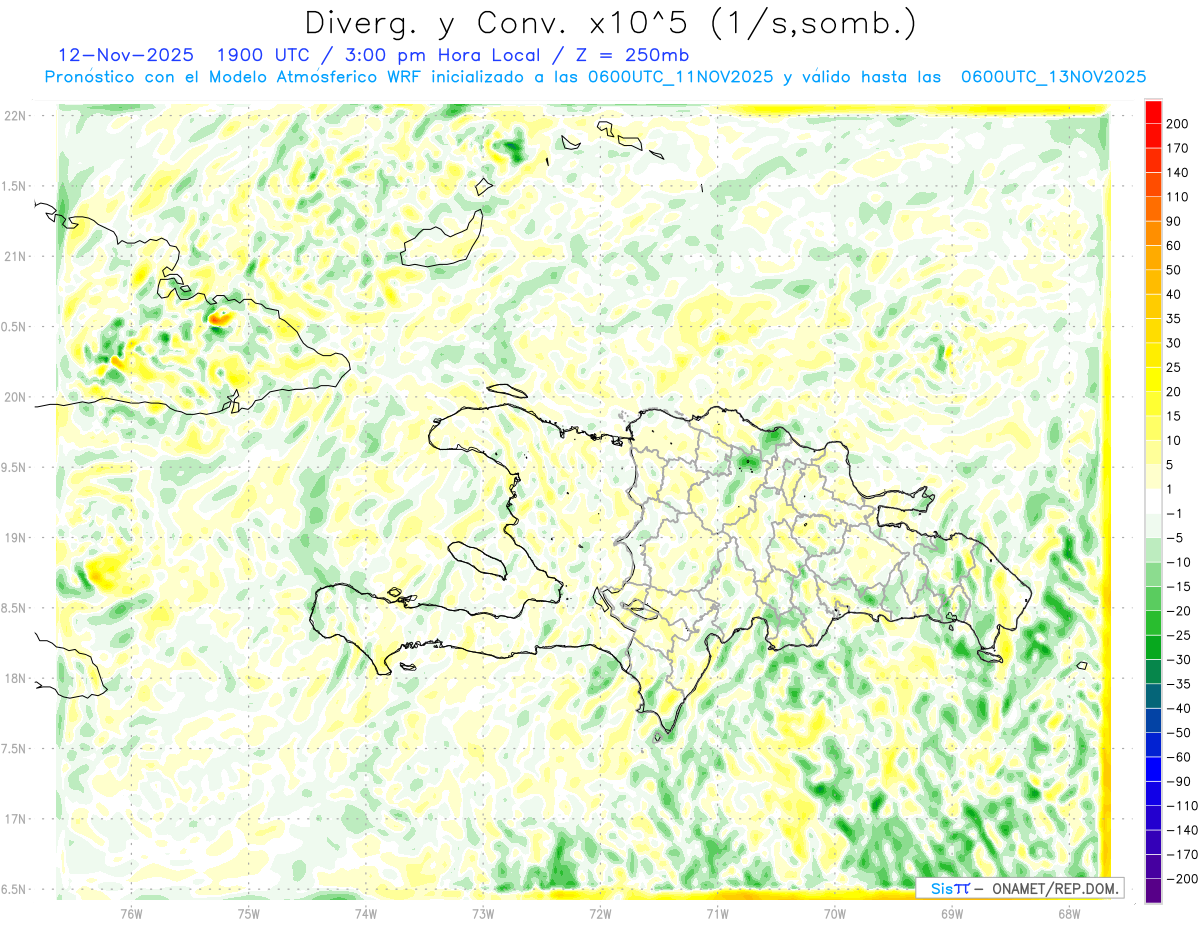This screenshot has height=927, width=1200.
Task: Click the '22N' latitude label
Action: coord(14,115)
